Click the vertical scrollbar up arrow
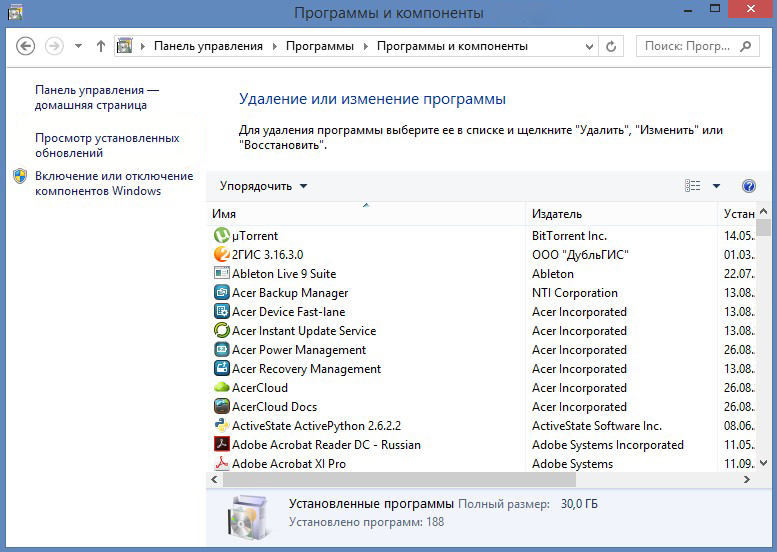Viewport: 777px width, 552px height. [764, 212]
